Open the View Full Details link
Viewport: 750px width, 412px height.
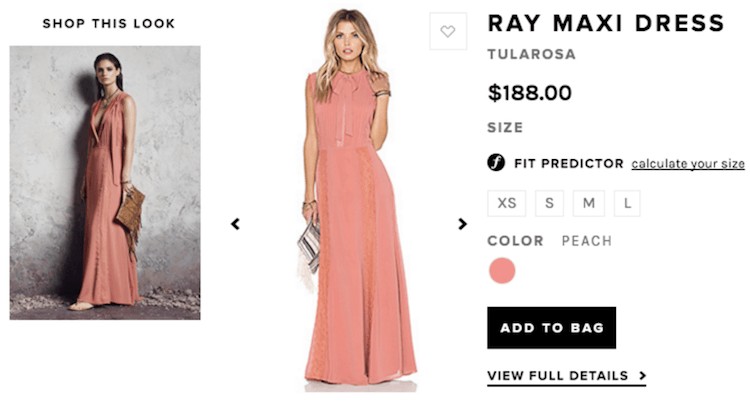coord(558,376)
